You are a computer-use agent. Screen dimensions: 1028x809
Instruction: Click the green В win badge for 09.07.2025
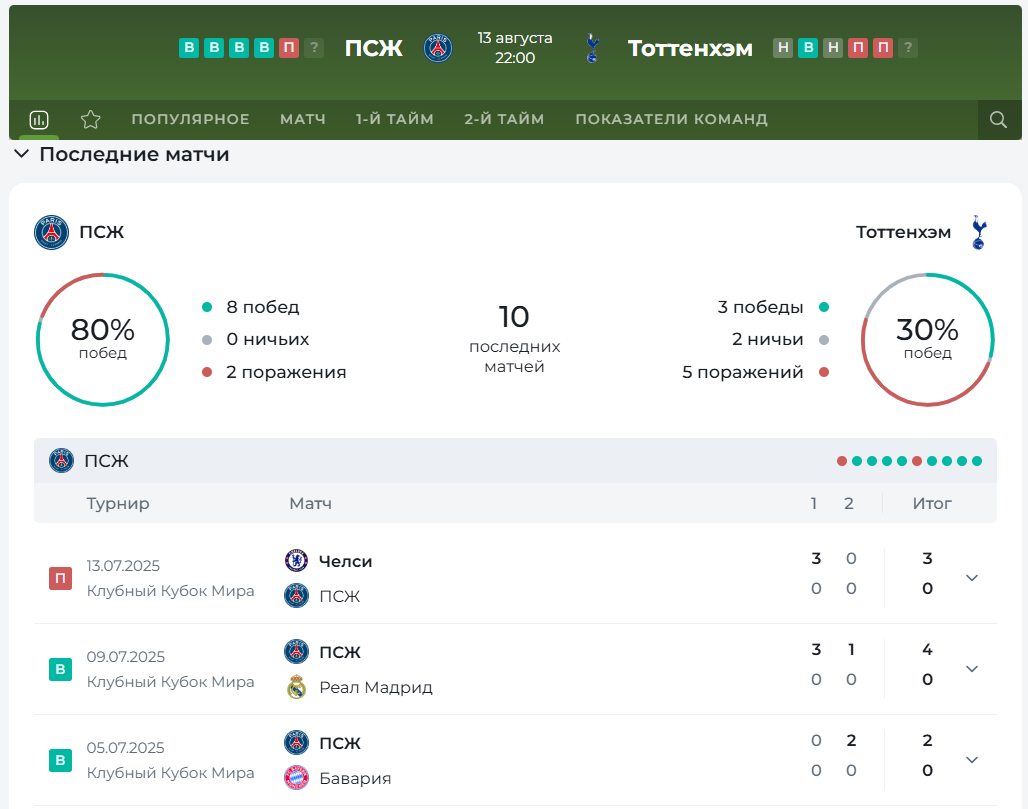click(60, 669)
